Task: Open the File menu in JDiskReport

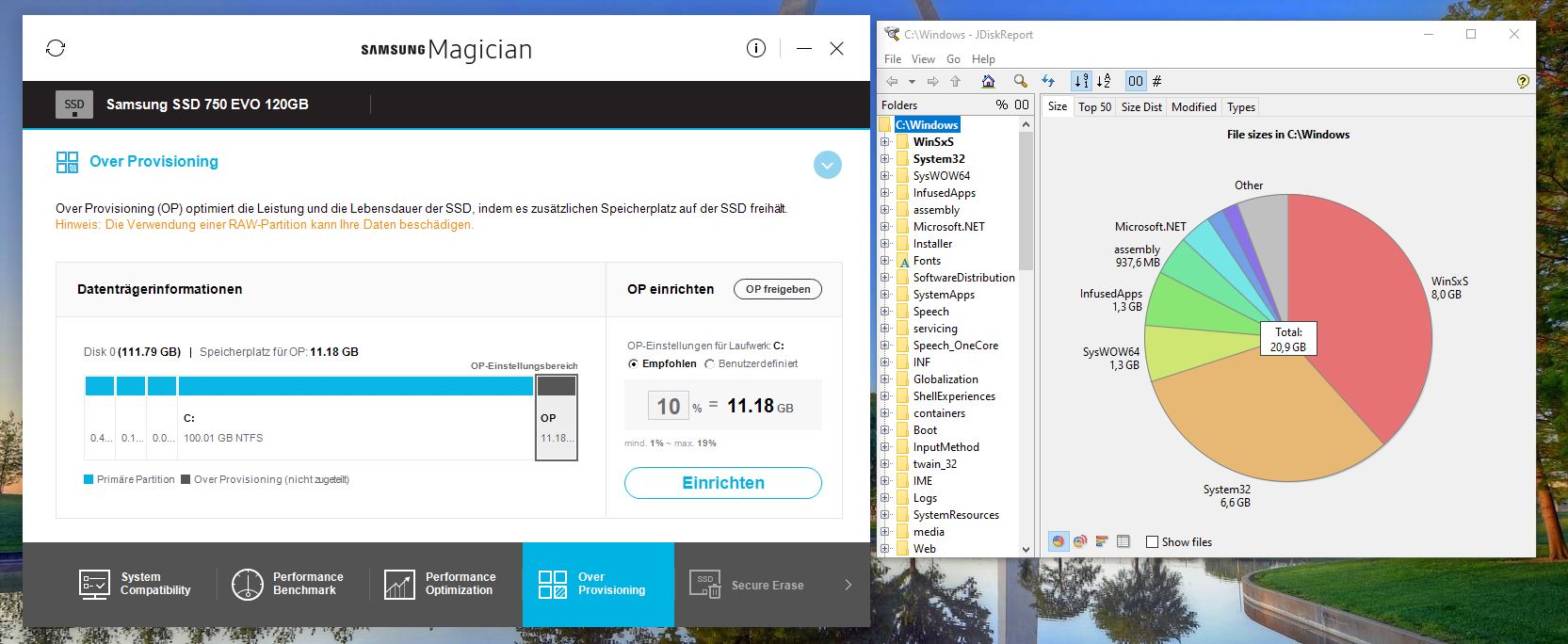Action: coord(893,58)
